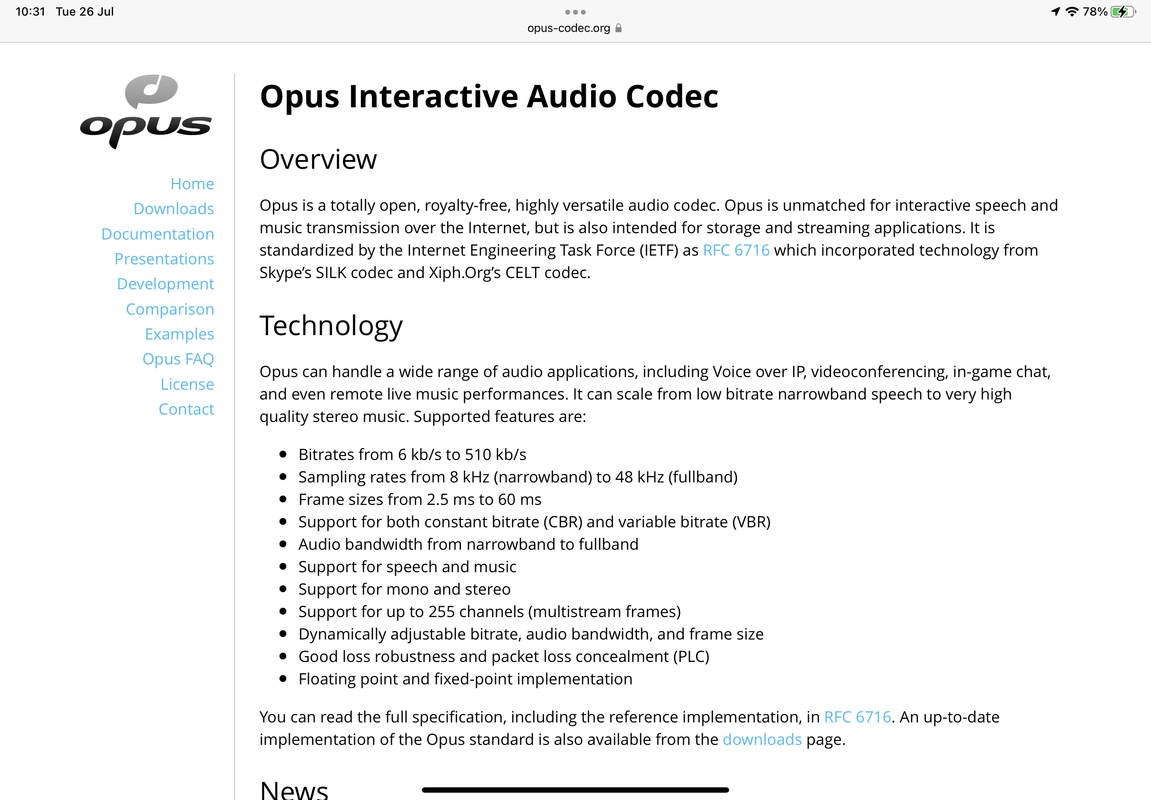Open the Opus FAQ link
Viewport: 1151px width, 800px height.
tap(178, 359)
